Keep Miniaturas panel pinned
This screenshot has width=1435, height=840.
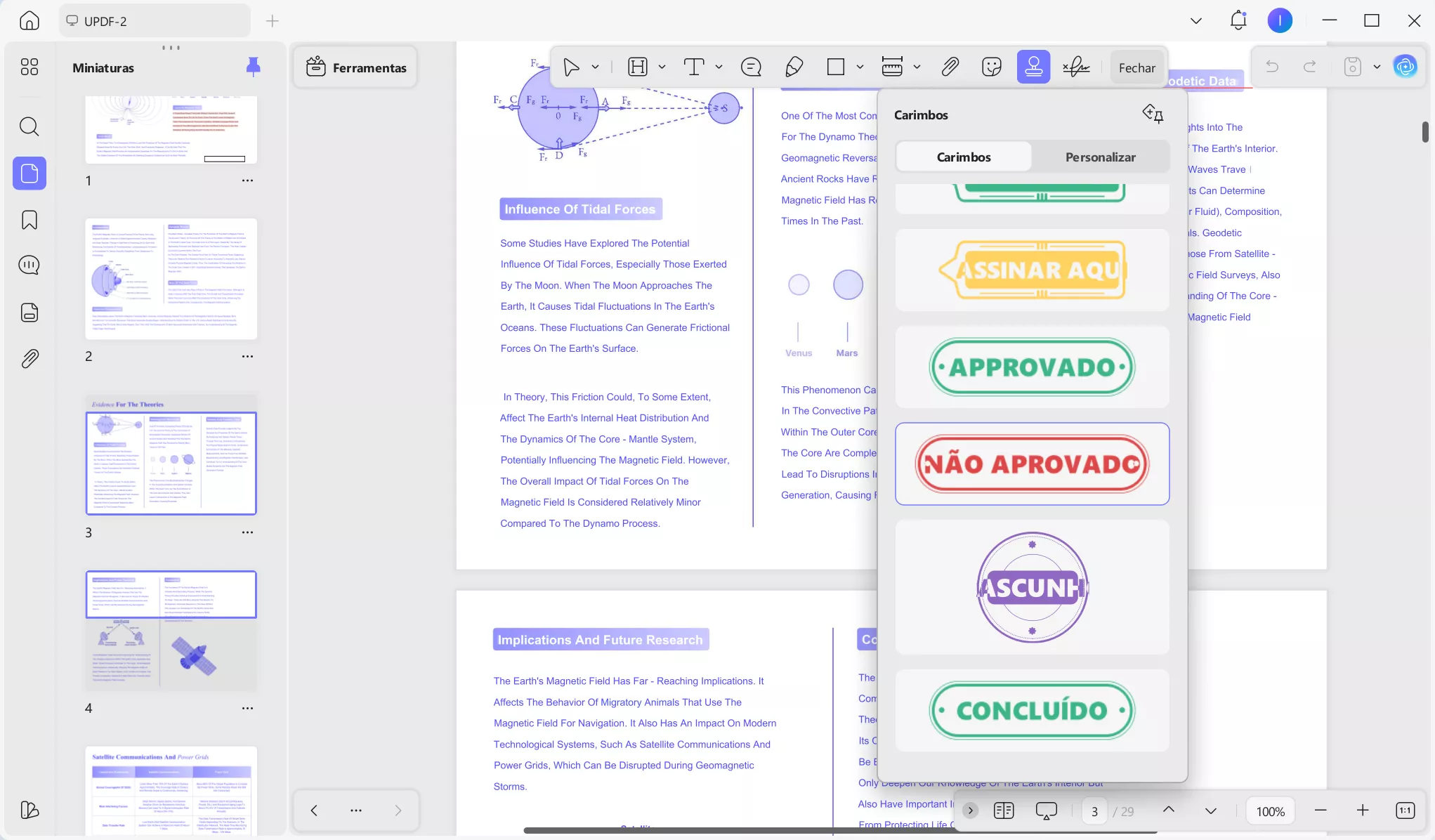click(x=253, y=67)
